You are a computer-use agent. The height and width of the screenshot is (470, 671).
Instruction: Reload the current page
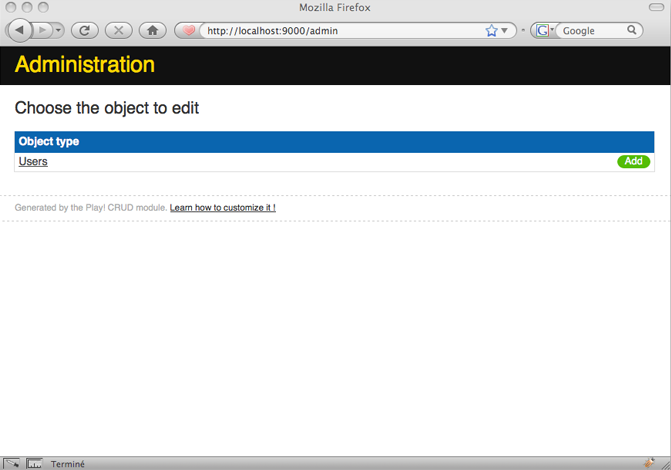point(84,30)
